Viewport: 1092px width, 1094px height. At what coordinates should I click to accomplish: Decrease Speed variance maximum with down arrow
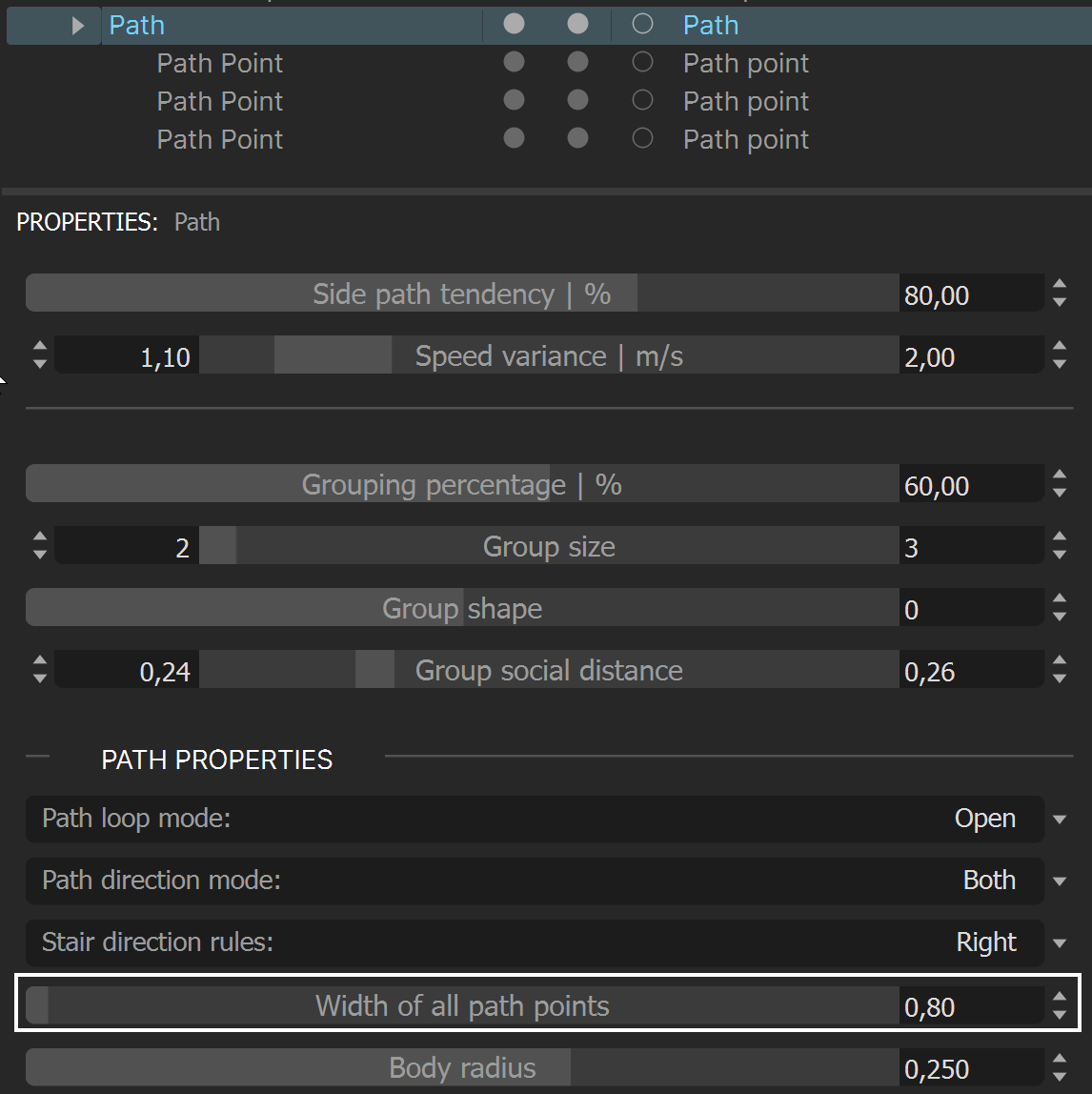point(1060,364)
